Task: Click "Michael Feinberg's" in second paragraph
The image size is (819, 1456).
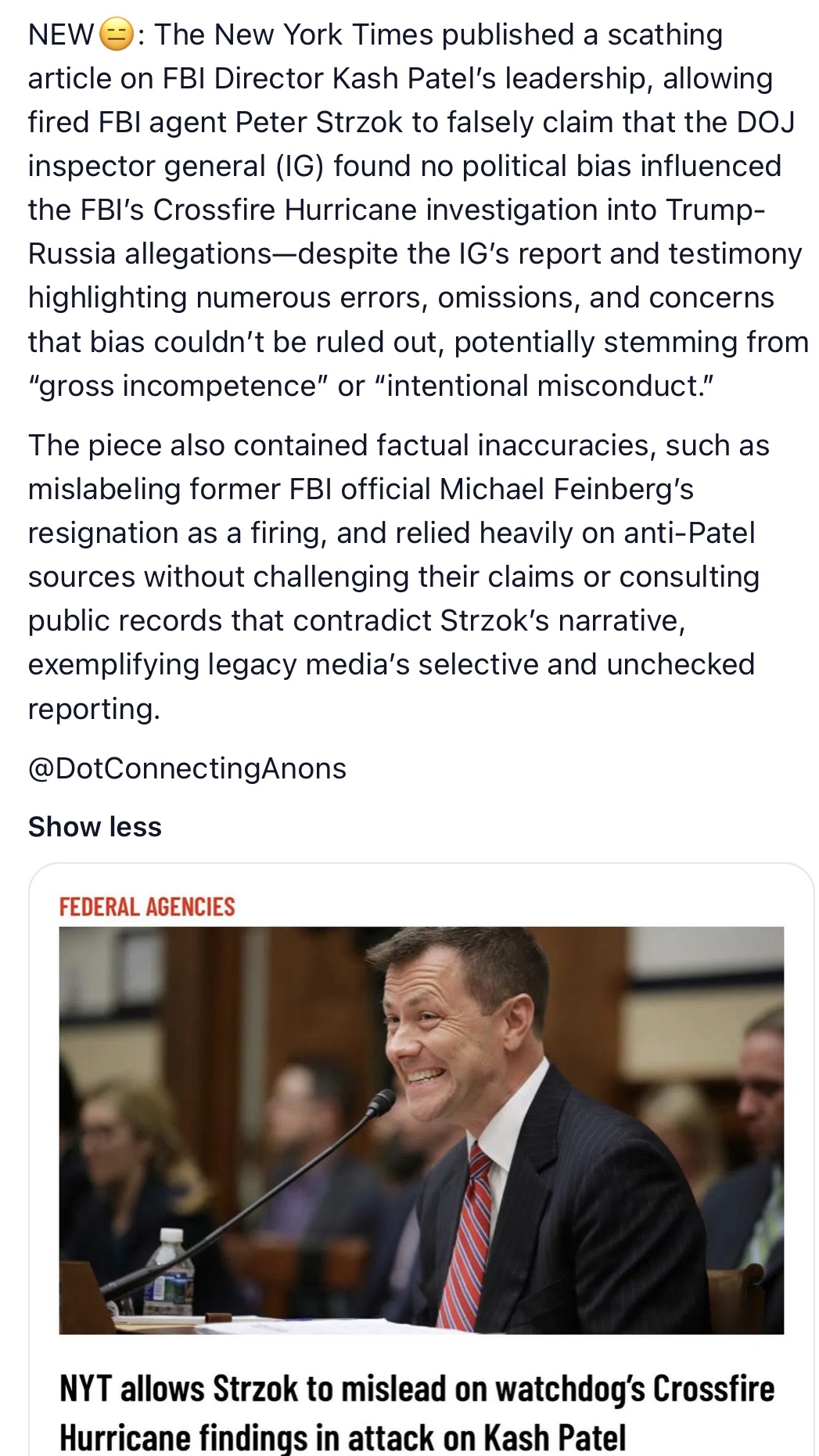Action: click(x=566, y=489)
